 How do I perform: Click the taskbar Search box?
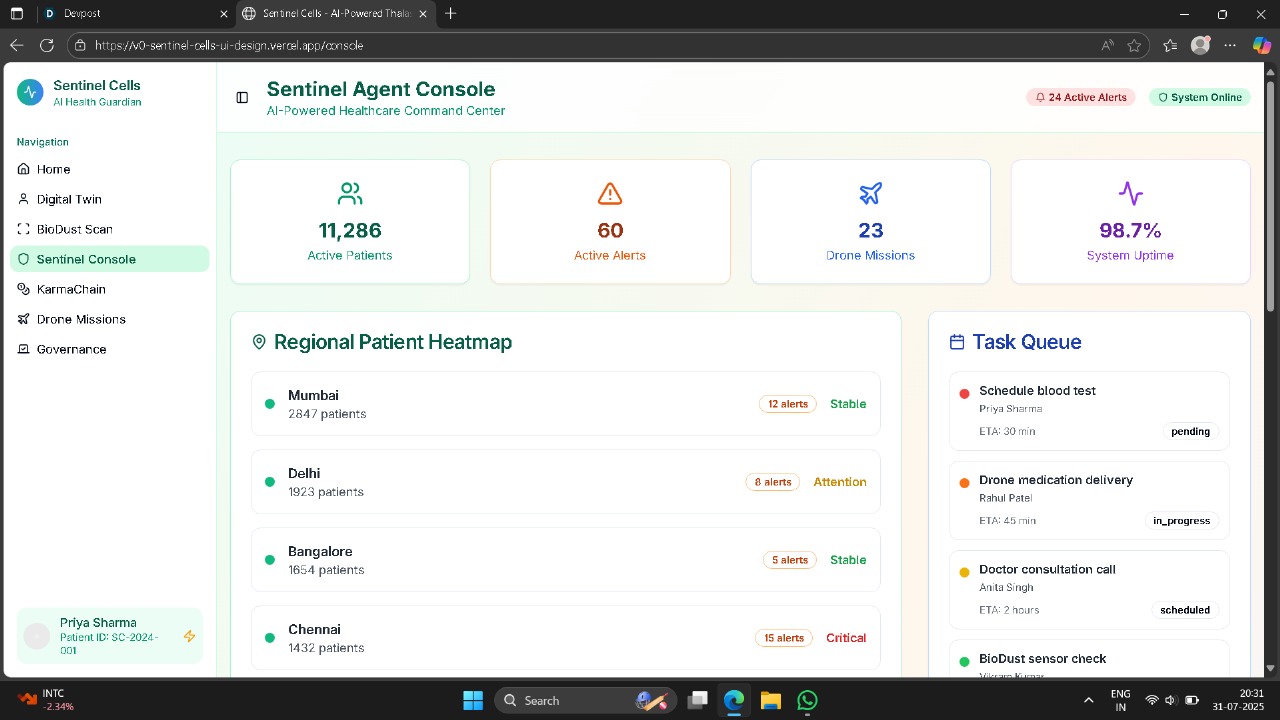584,700
